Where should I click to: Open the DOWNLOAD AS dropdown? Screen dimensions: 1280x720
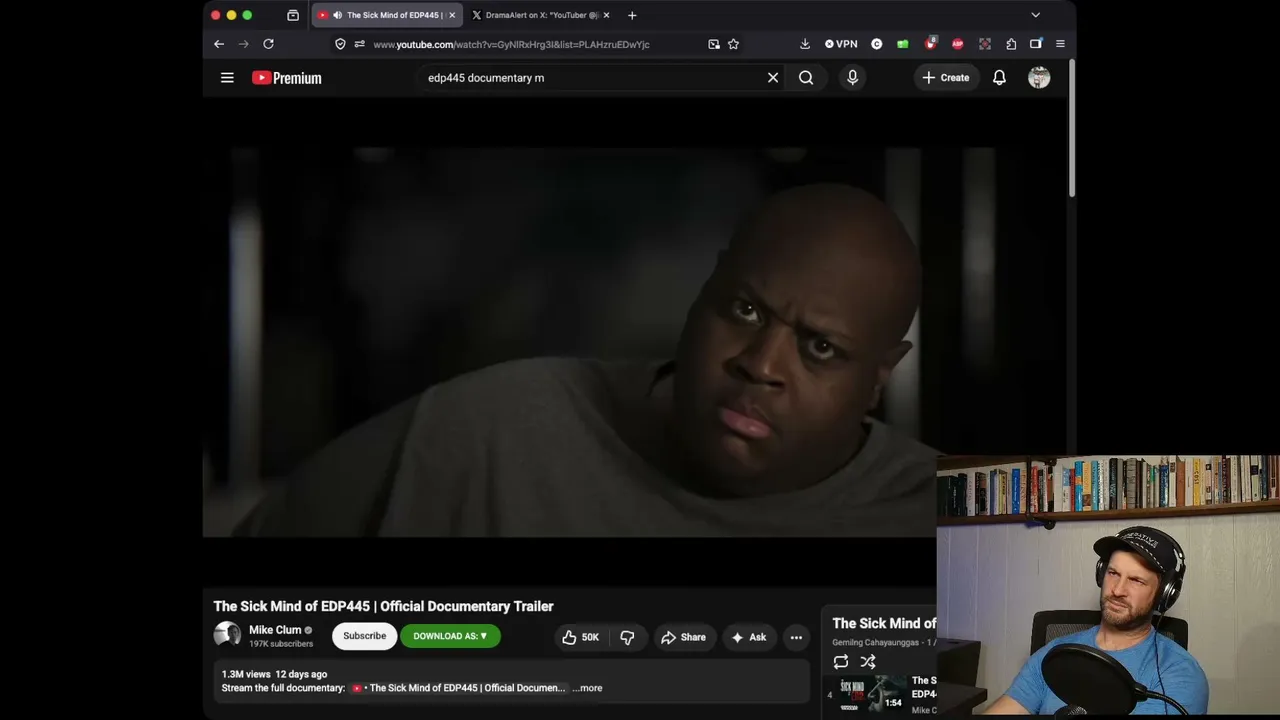tap(450, 636)
